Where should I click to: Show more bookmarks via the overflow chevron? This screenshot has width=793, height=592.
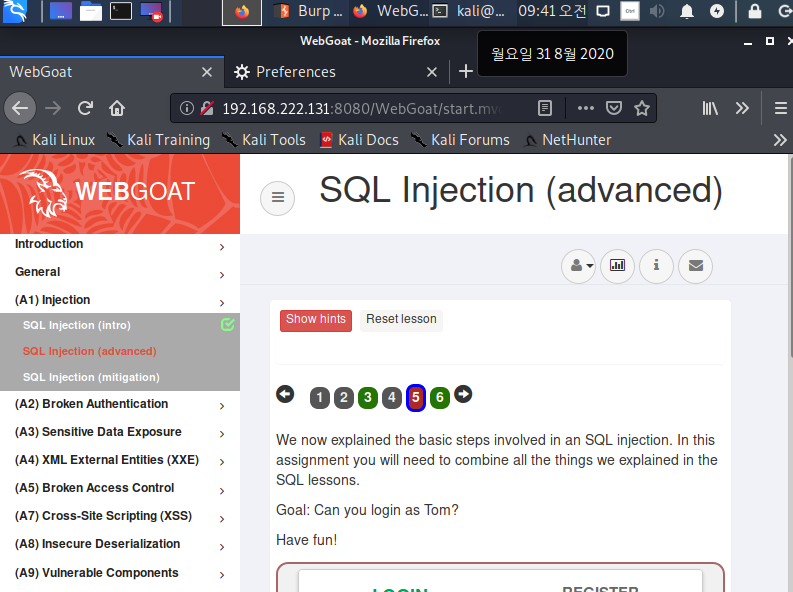[x=780, y=140]
